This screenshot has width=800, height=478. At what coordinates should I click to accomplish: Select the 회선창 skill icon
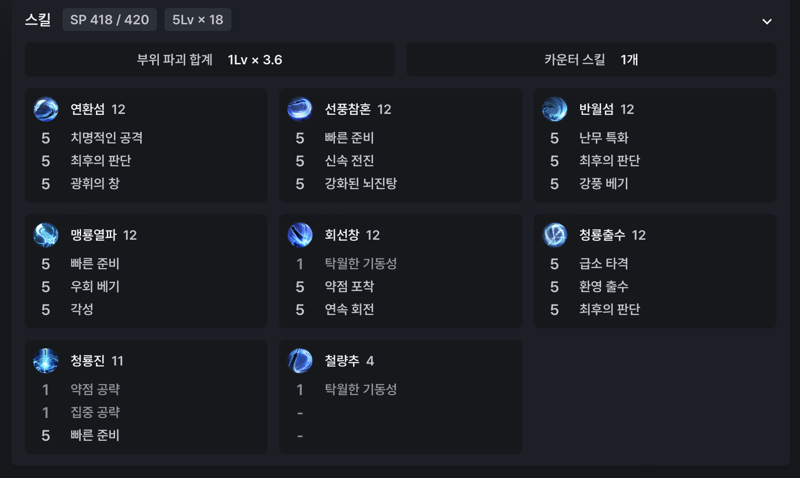(x=300, y=235)
